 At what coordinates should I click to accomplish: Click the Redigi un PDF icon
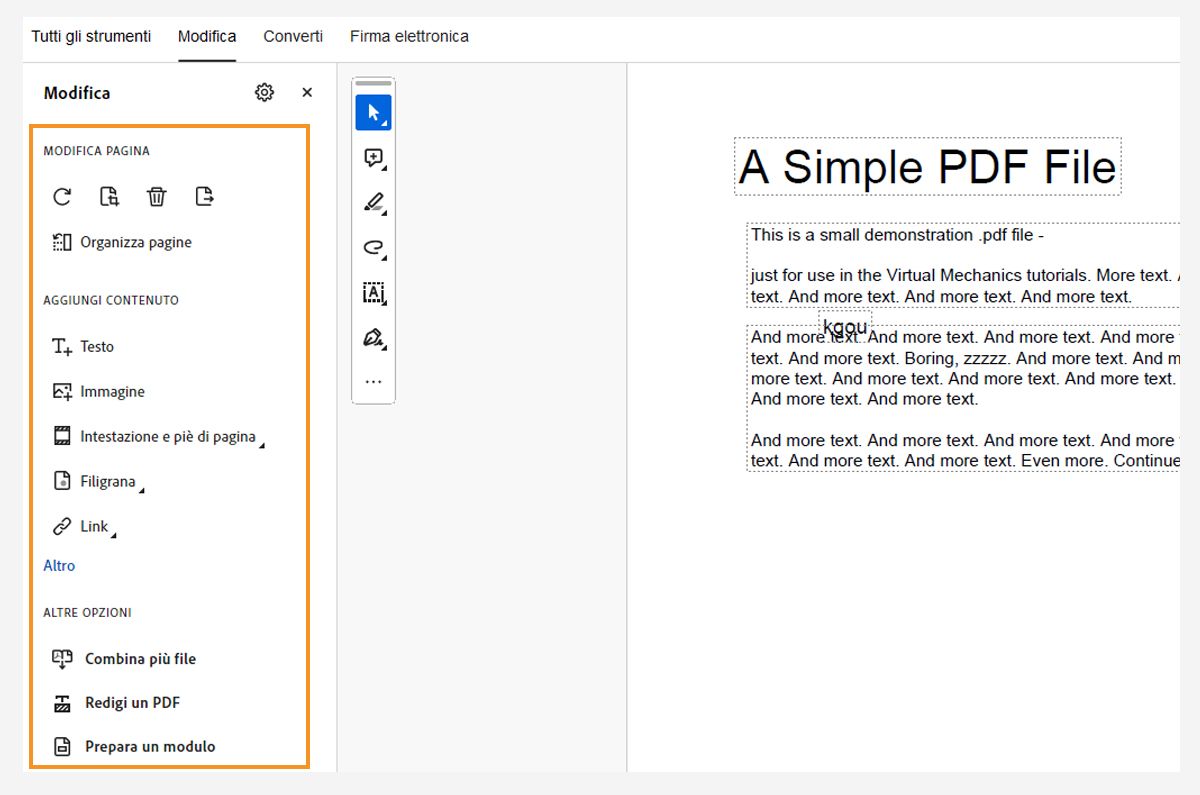[x=62, y=703]
